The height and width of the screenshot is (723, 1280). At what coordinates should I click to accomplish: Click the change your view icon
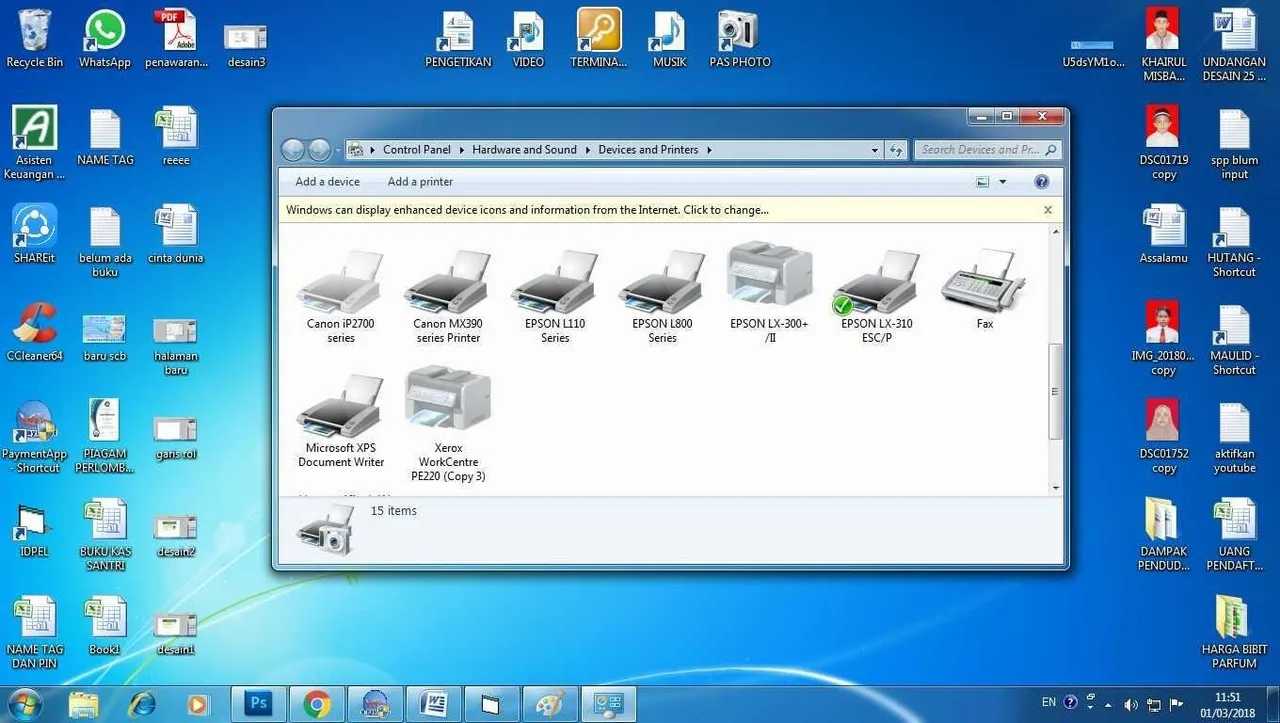click(982, 182)
